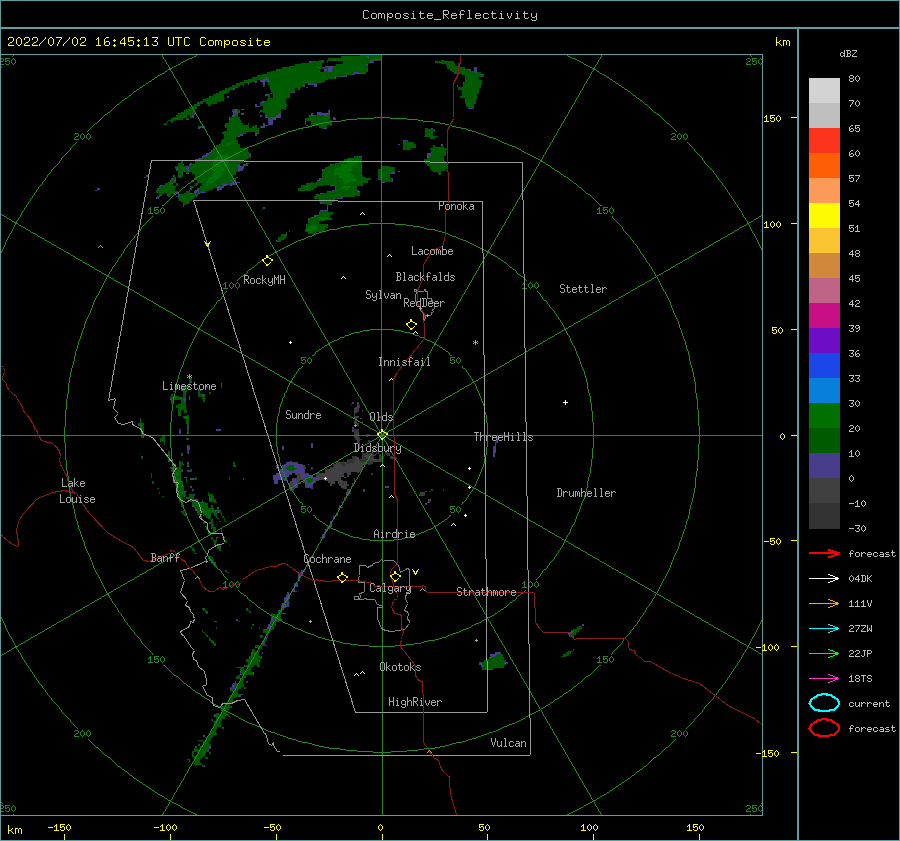
Task: Click the white plus marker south of Stettler
Action: [x=565, y=402]
